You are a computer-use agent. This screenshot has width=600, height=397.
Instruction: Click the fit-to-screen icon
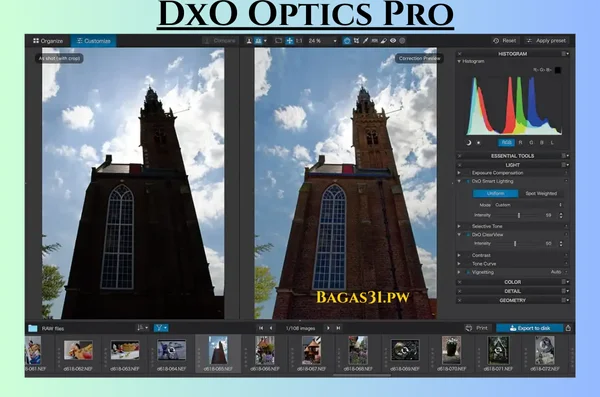coord(279,41)
